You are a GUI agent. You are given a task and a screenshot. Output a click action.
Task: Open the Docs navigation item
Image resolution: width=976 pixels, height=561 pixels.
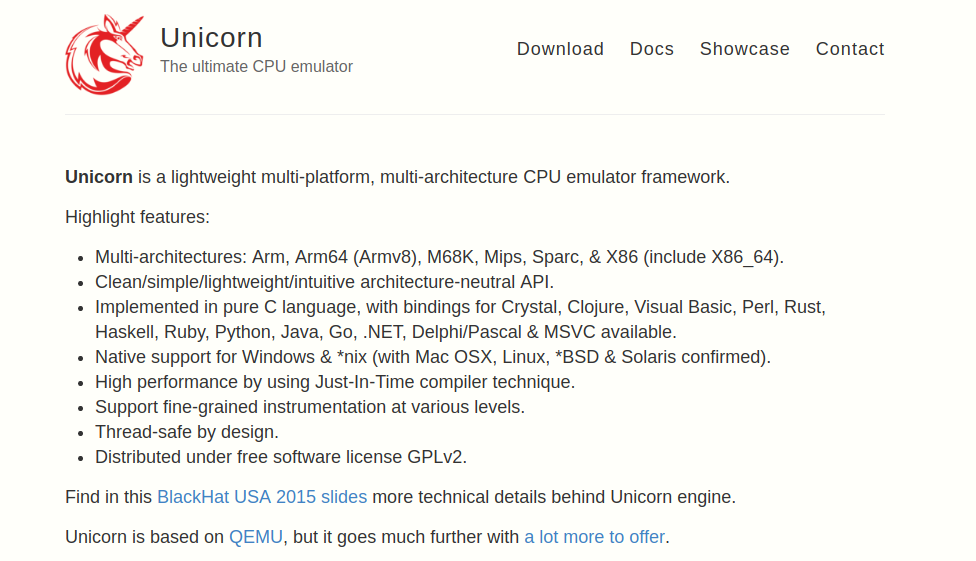(652, 49)
